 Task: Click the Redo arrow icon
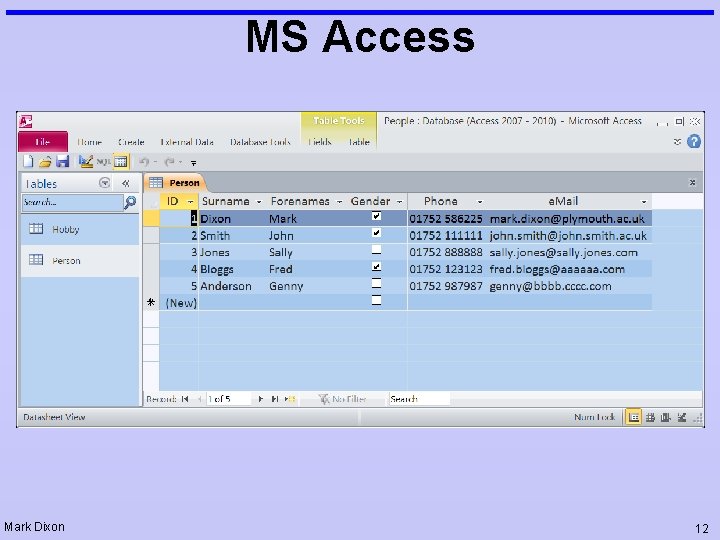169,162
